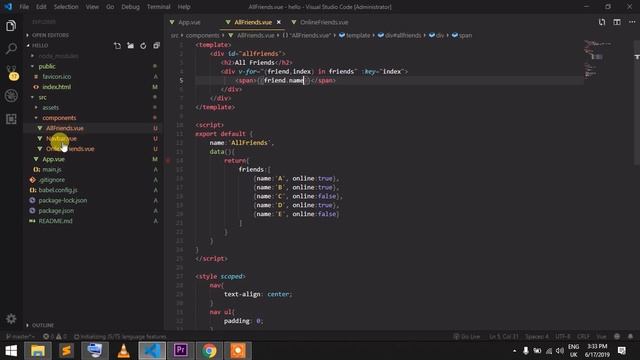Collapse the src folder

pyautogui.click(x=42, y=97)
